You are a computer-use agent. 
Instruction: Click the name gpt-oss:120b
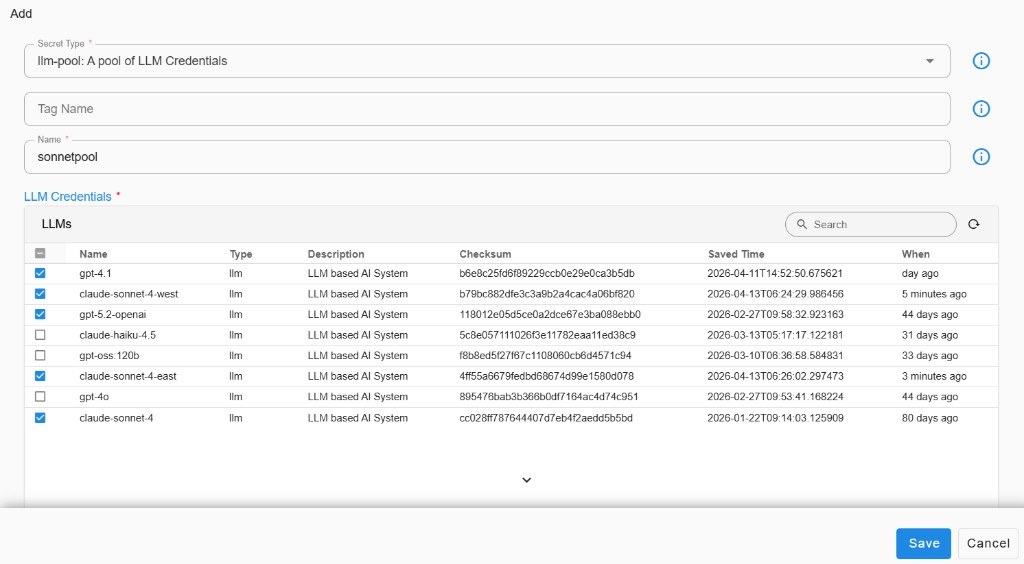(x=109, y=355)
